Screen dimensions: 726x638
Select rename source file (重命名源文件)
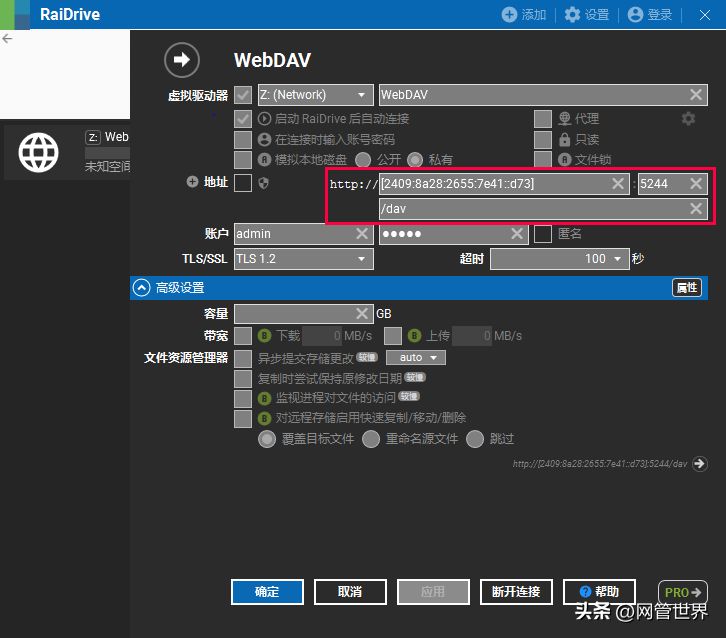pyautogui.click(x=371, y=439)
